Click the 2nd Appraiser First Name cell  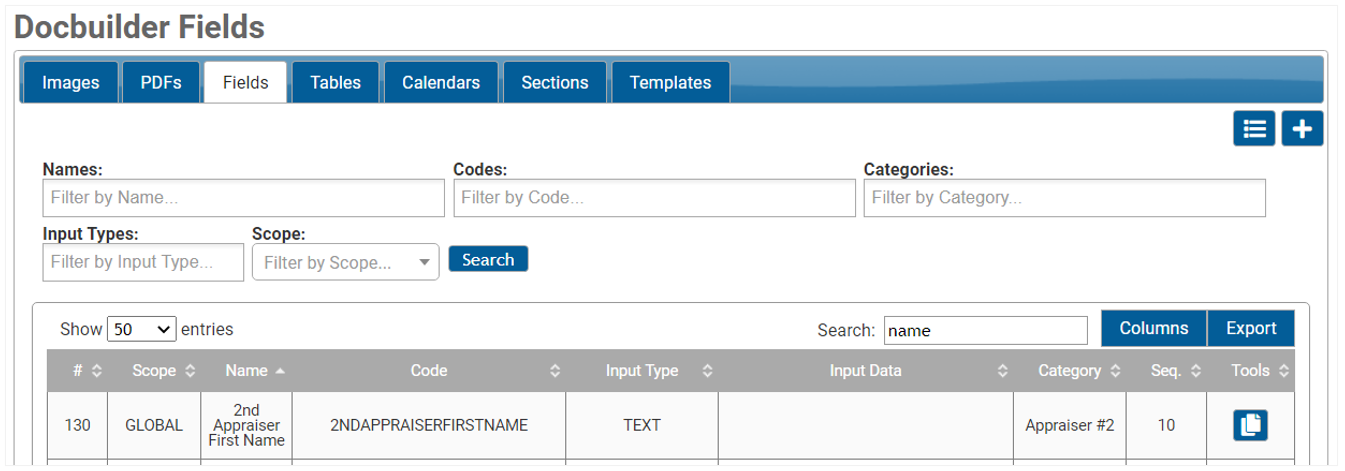[x=246, y=425]
